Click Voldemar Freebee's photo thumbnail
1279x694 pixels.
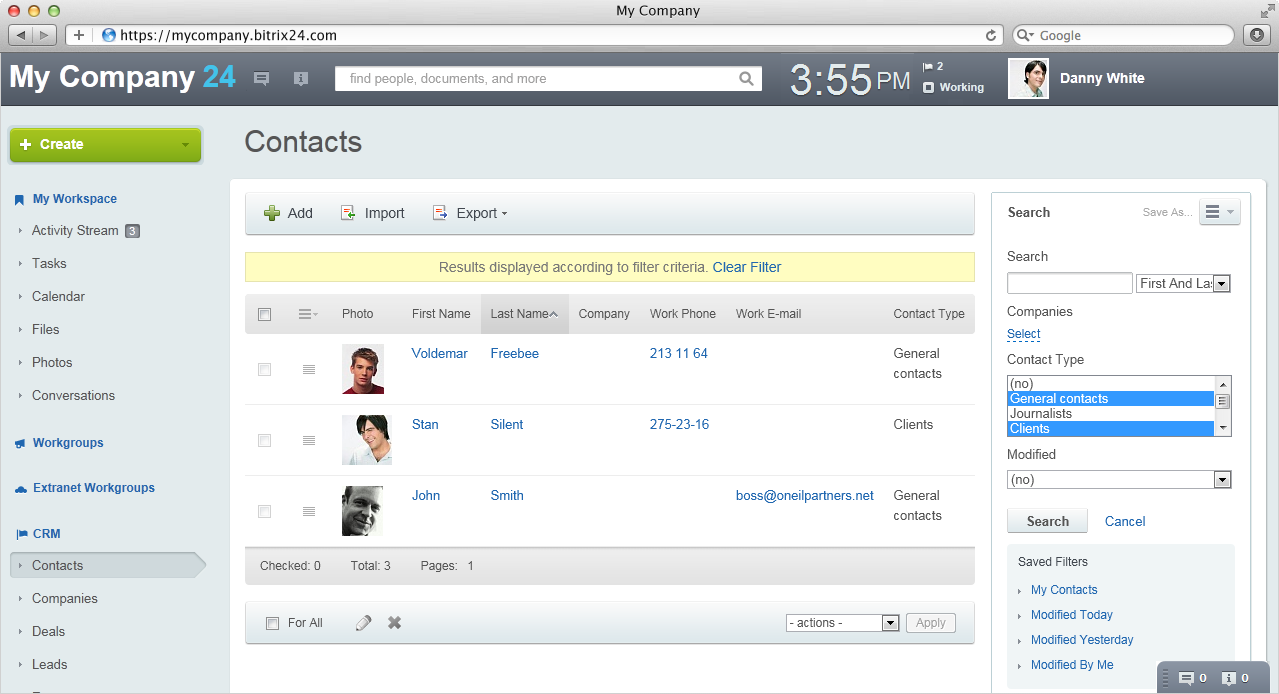(x=362, y=369)
